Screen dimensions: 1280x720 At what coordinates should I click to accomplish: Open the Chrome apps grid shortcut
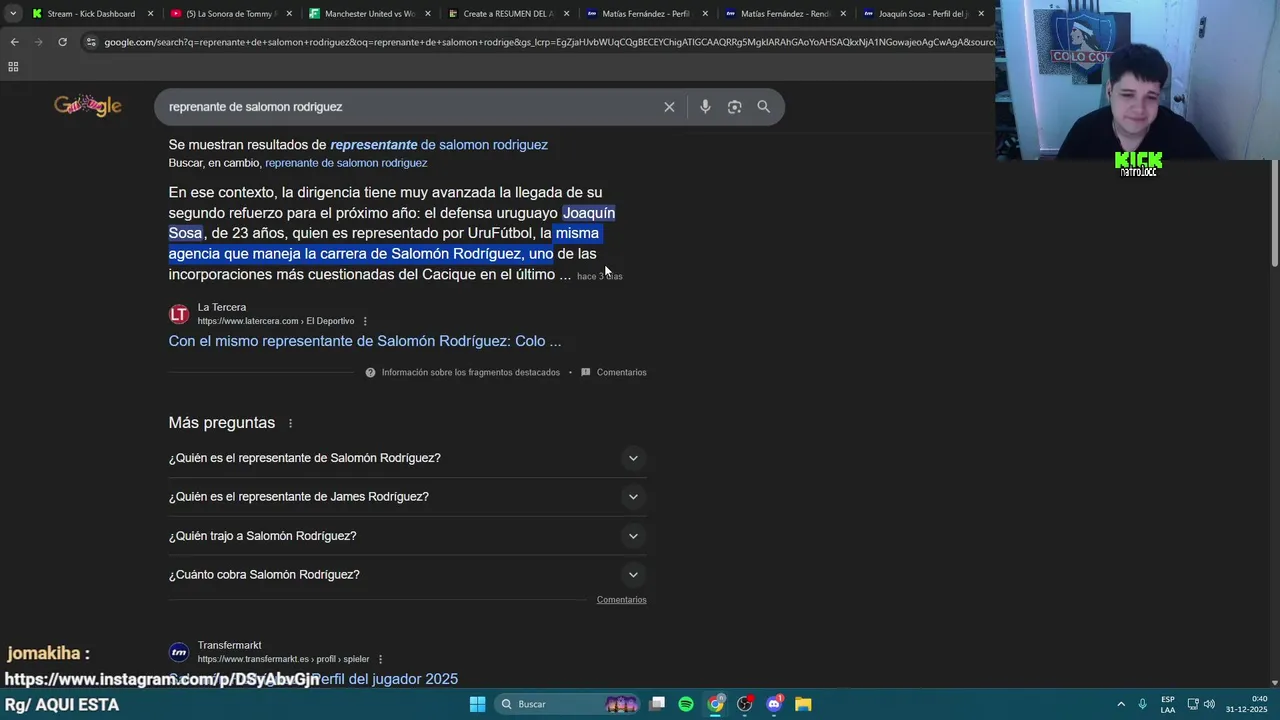click(x=13, y=67)
